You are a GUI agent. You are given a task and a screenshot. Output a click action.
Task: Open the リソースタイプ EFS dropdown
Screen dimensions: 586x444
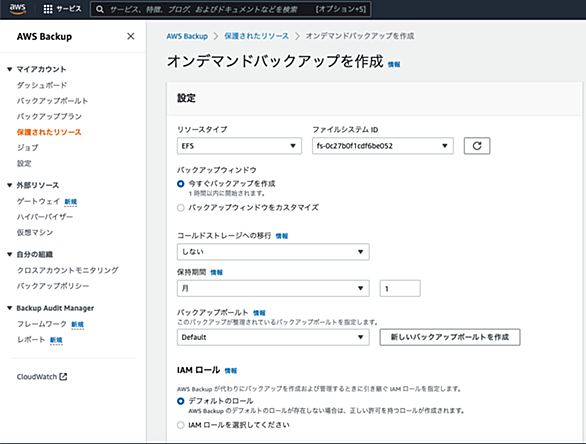click(239, 146)
